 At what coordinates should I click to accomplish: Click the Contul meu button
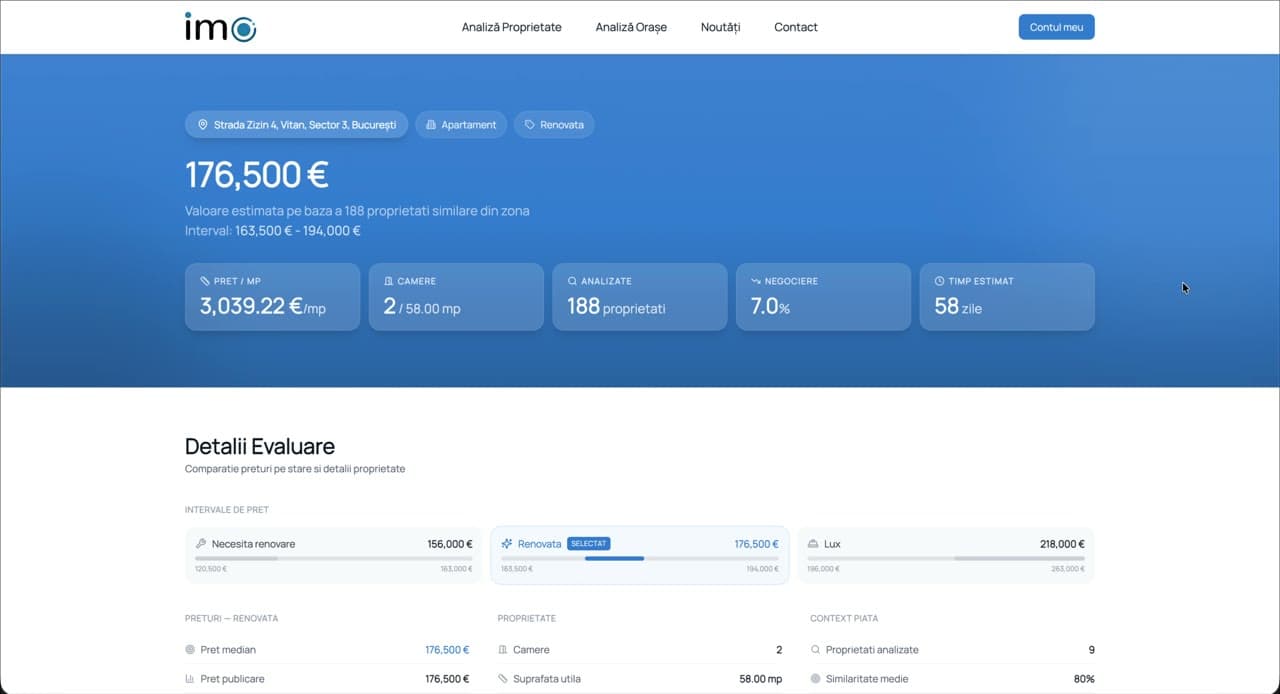pyautogui.click(x=1056, y=27)
